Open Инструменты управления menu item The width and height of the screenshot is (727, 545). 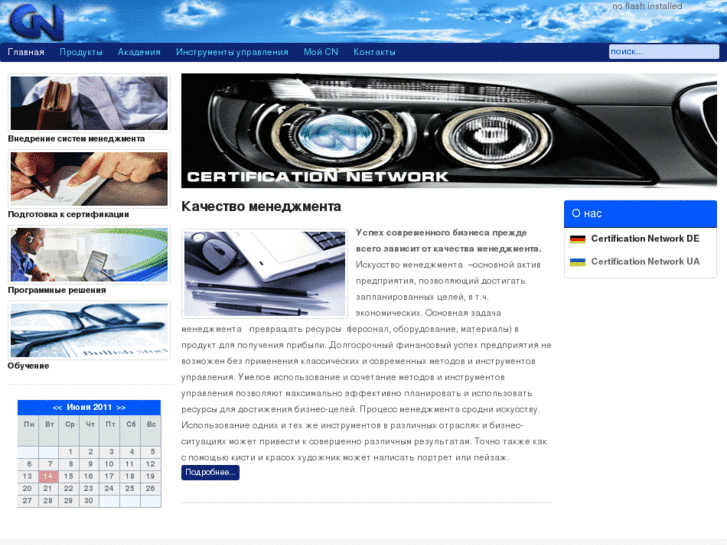click(232, 52)
